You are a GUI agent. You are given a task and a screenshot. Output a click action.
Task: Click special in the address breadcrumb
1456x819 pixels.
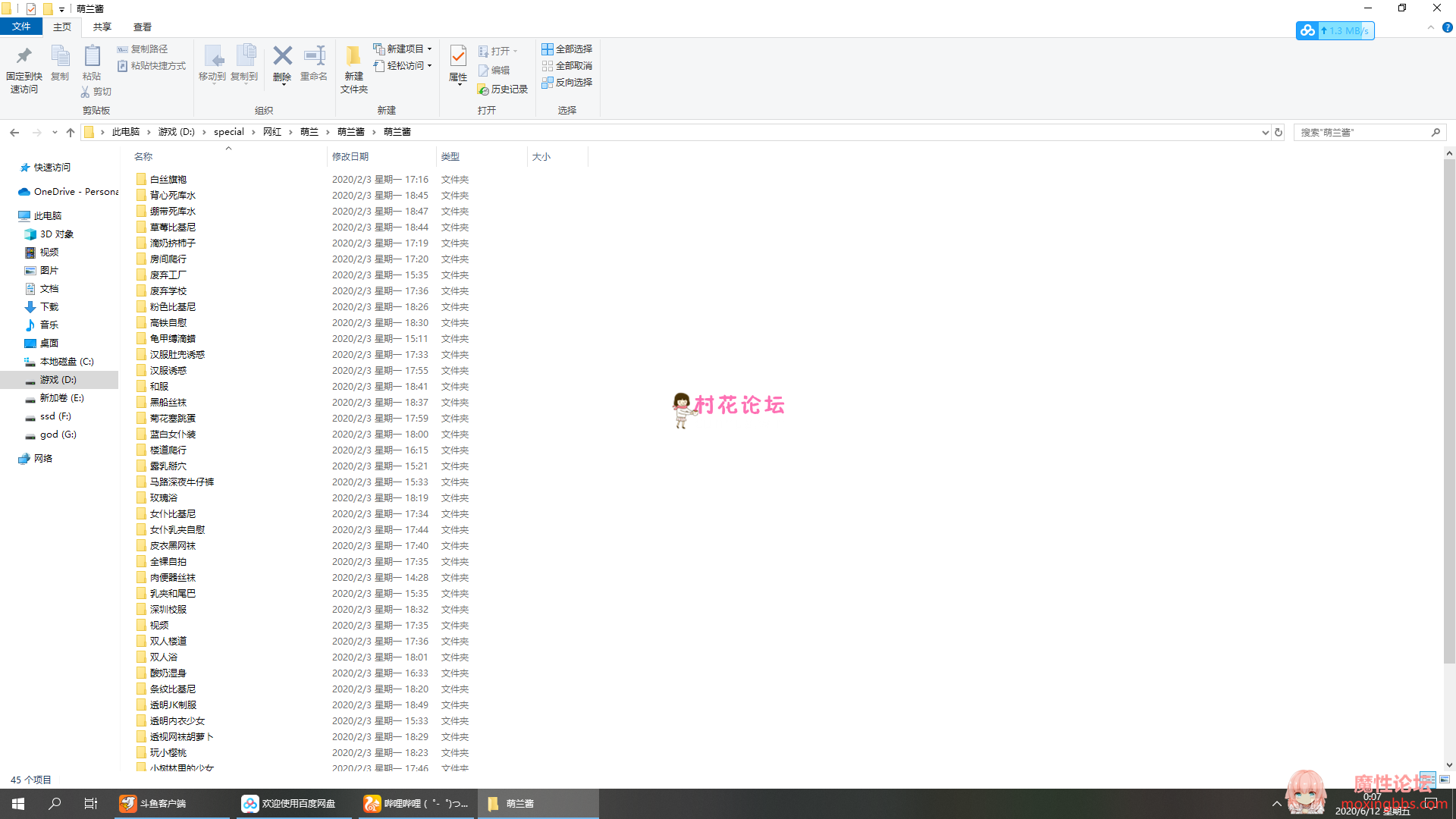point(229,132)
